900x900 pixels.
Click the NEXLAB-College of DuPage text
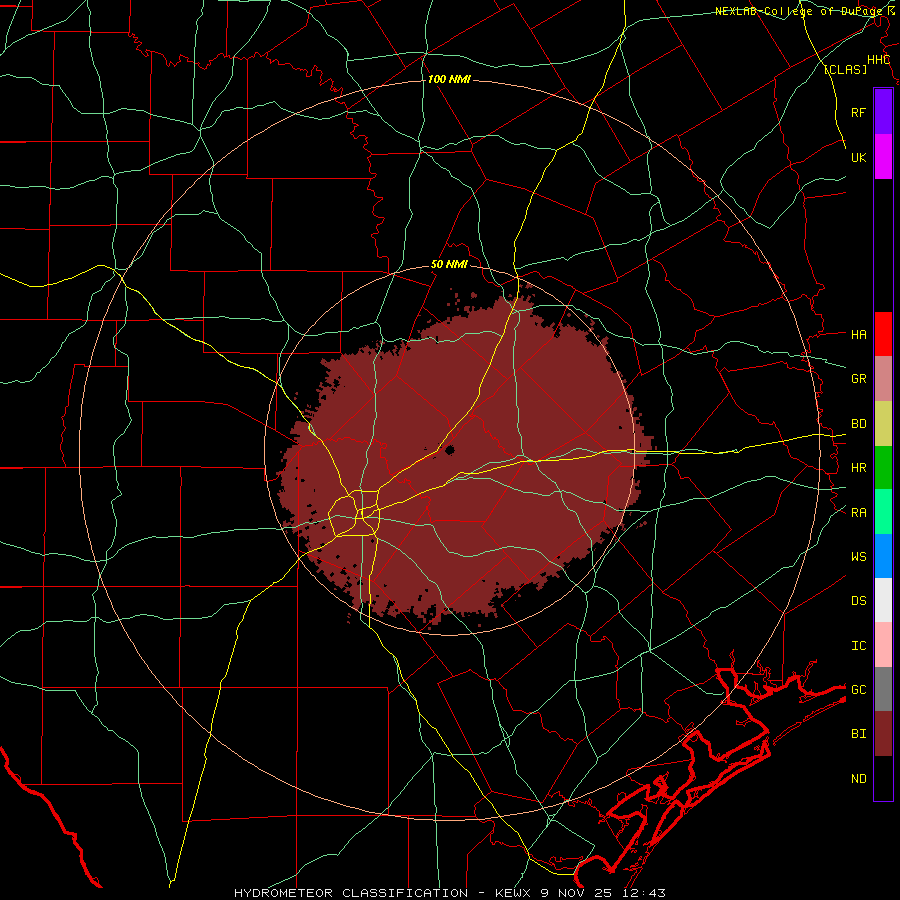tap(798, 11)
